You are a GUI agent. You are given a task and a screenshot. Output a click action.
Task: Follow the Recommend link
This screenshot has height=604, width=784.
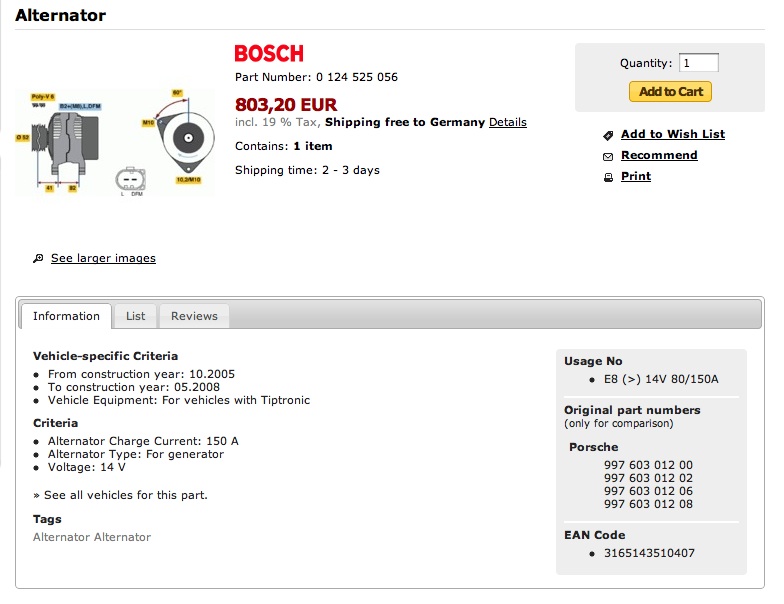click(659, 155)
